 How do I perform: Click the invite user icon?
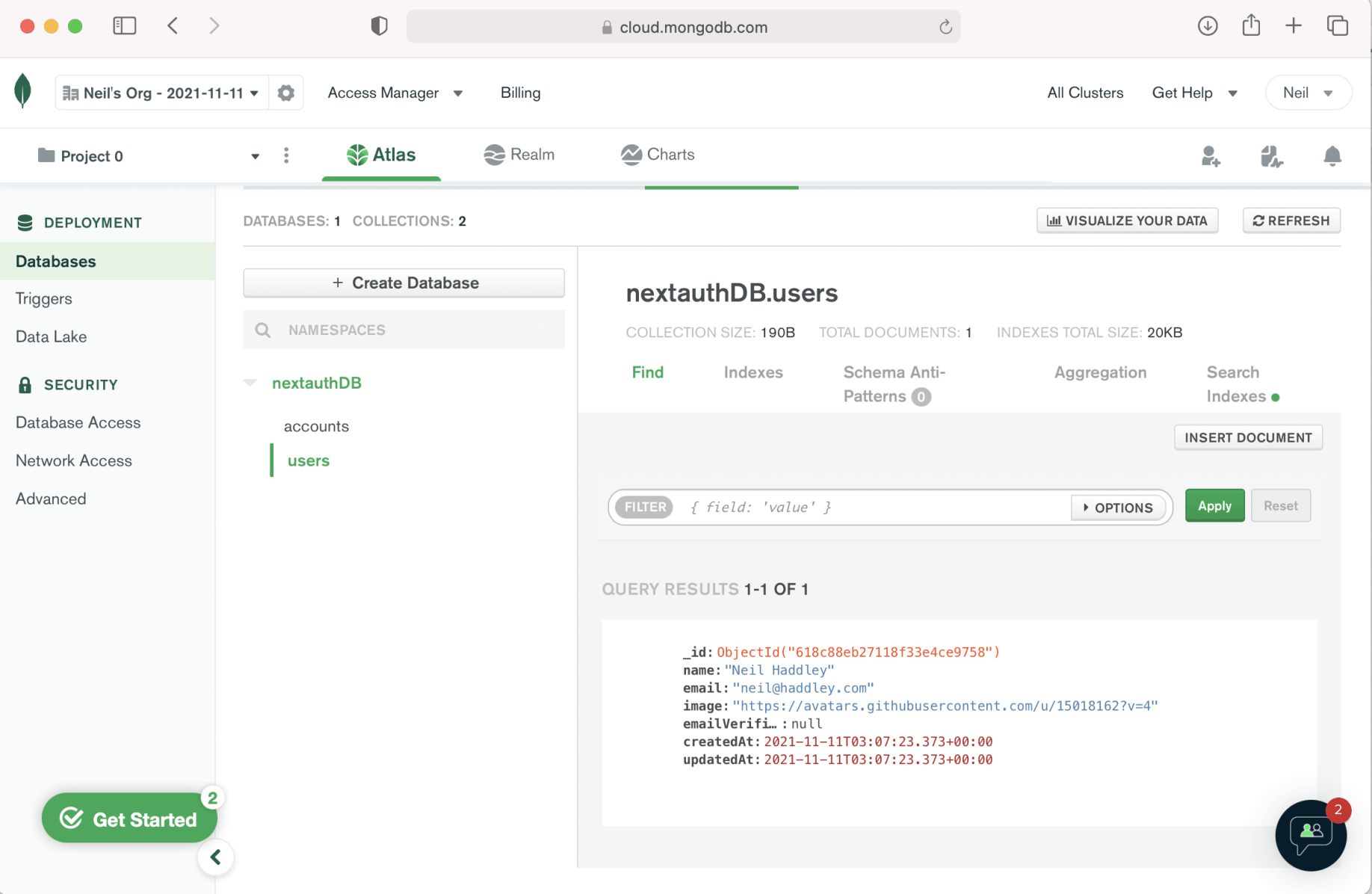[x=1210, y=155]
